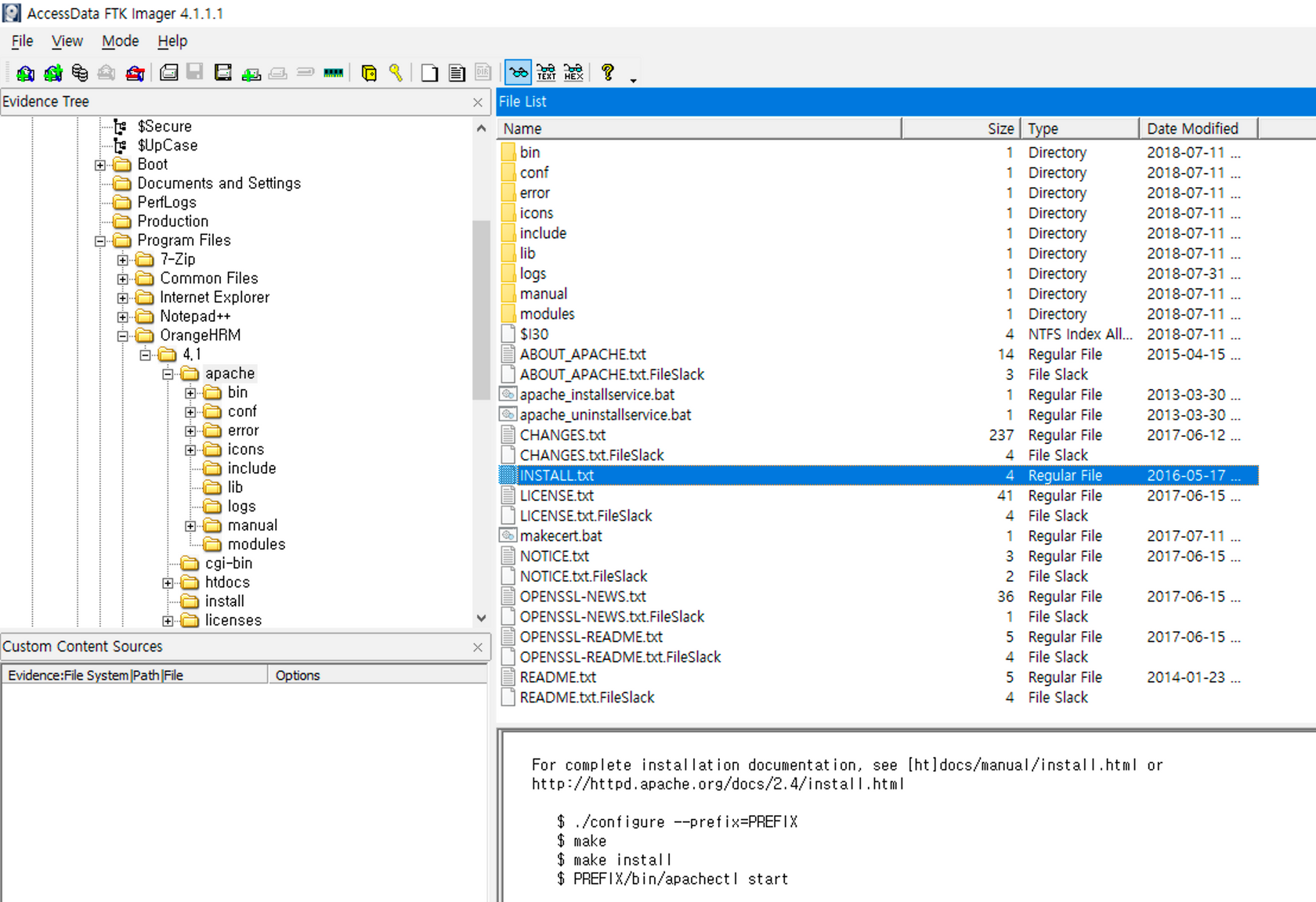Expand the Notepad++ folder node
1316x902 pixels.
click(x=123, y=317)
